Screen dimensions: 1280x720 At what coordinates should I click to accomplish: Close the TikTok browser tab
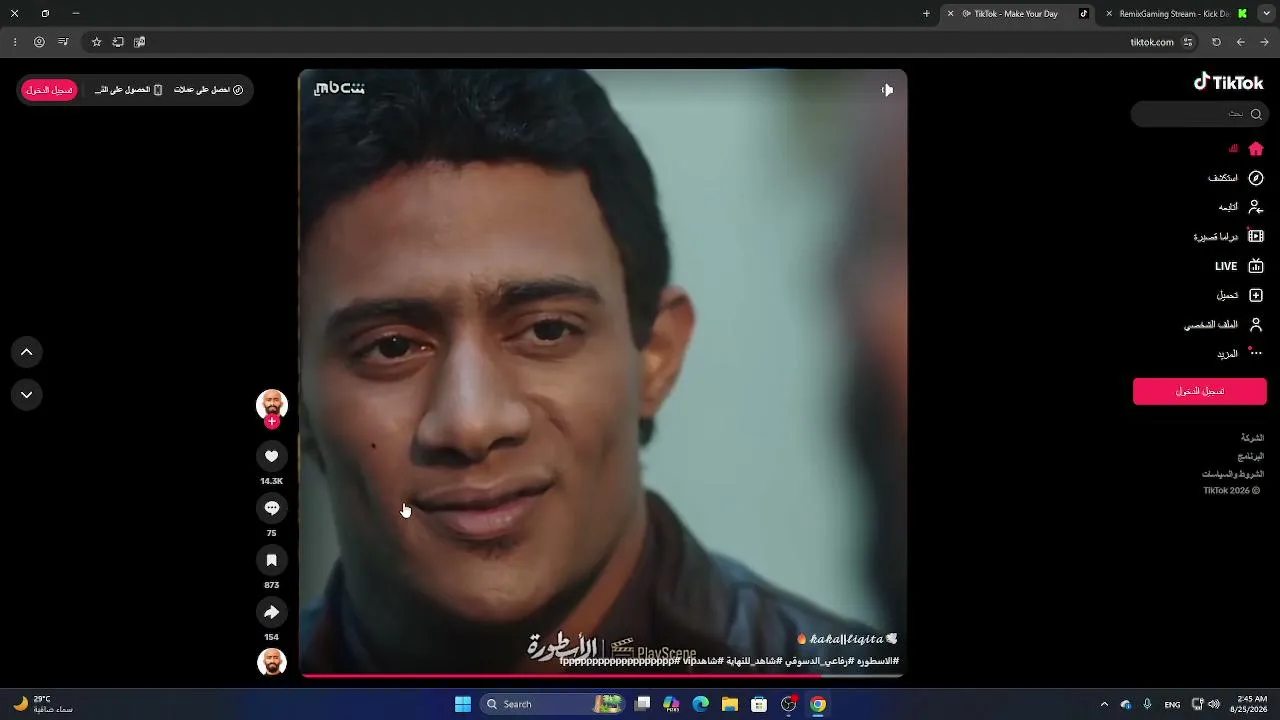point(950,14)
